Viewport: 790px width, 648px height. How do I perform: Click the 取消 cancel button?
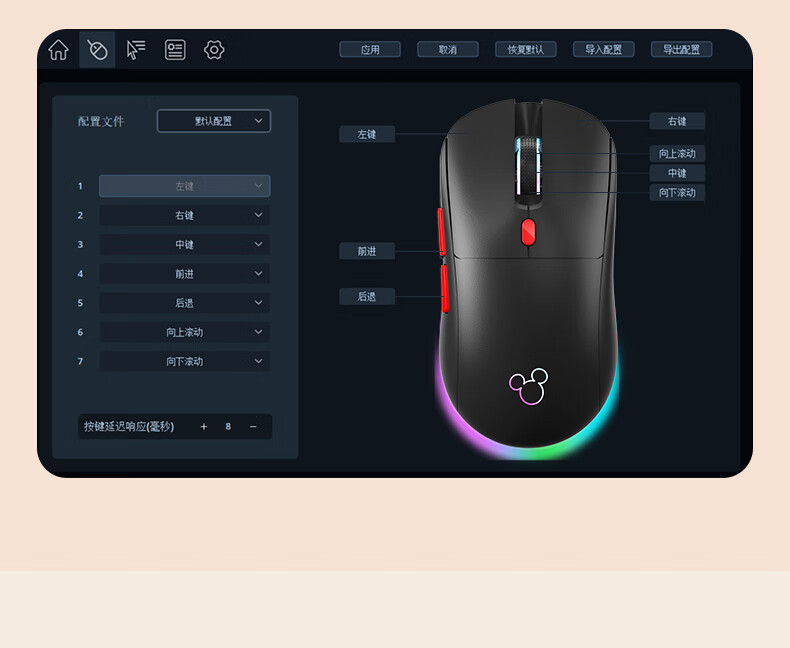(x=448, y=49)
